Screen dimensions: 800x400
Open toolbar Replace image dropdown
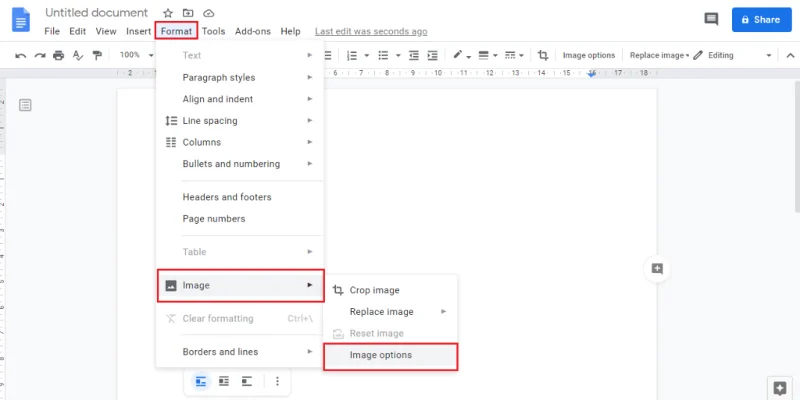pyautogui.click(x=659, y=55)
